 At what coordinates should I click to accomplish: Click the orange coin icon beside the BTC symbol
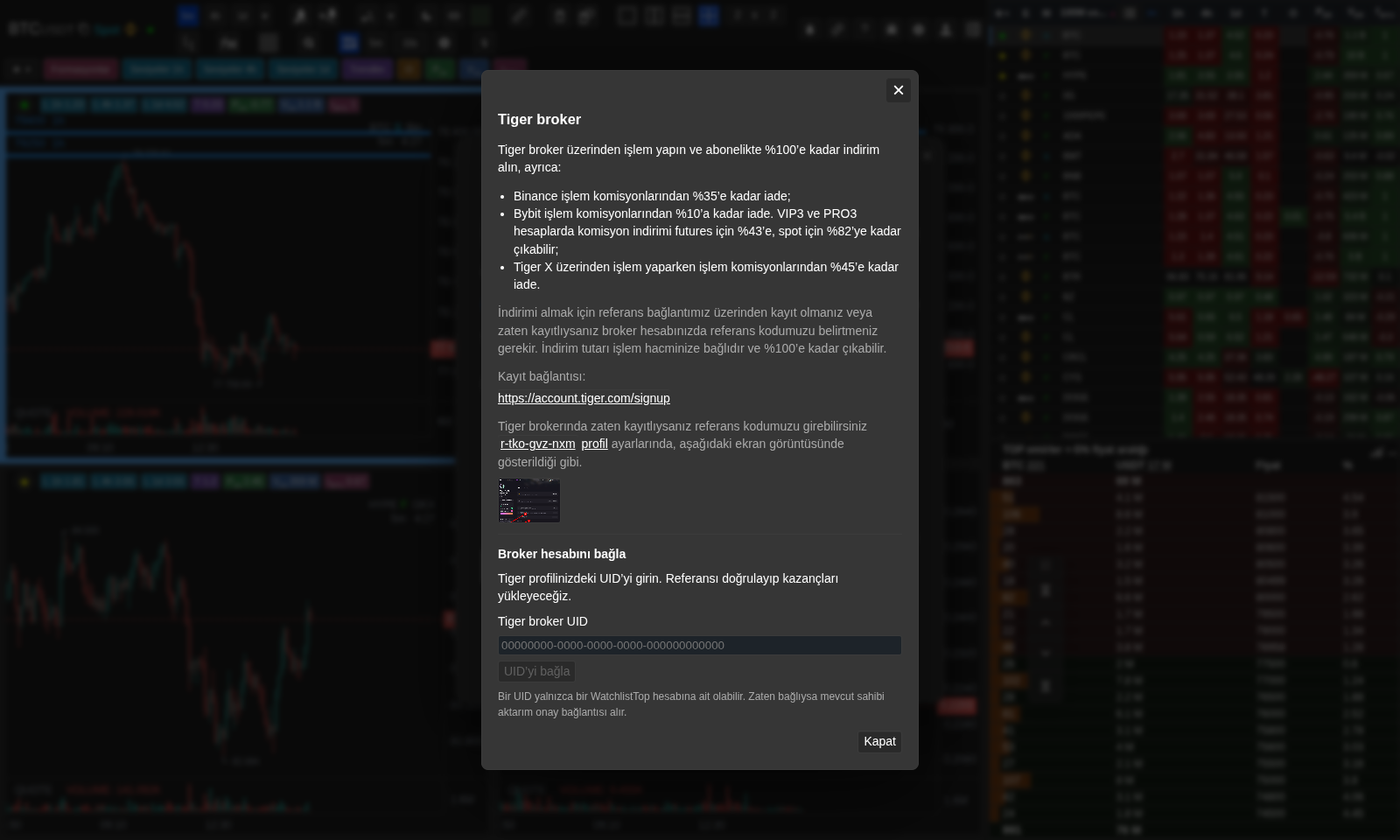130,29
